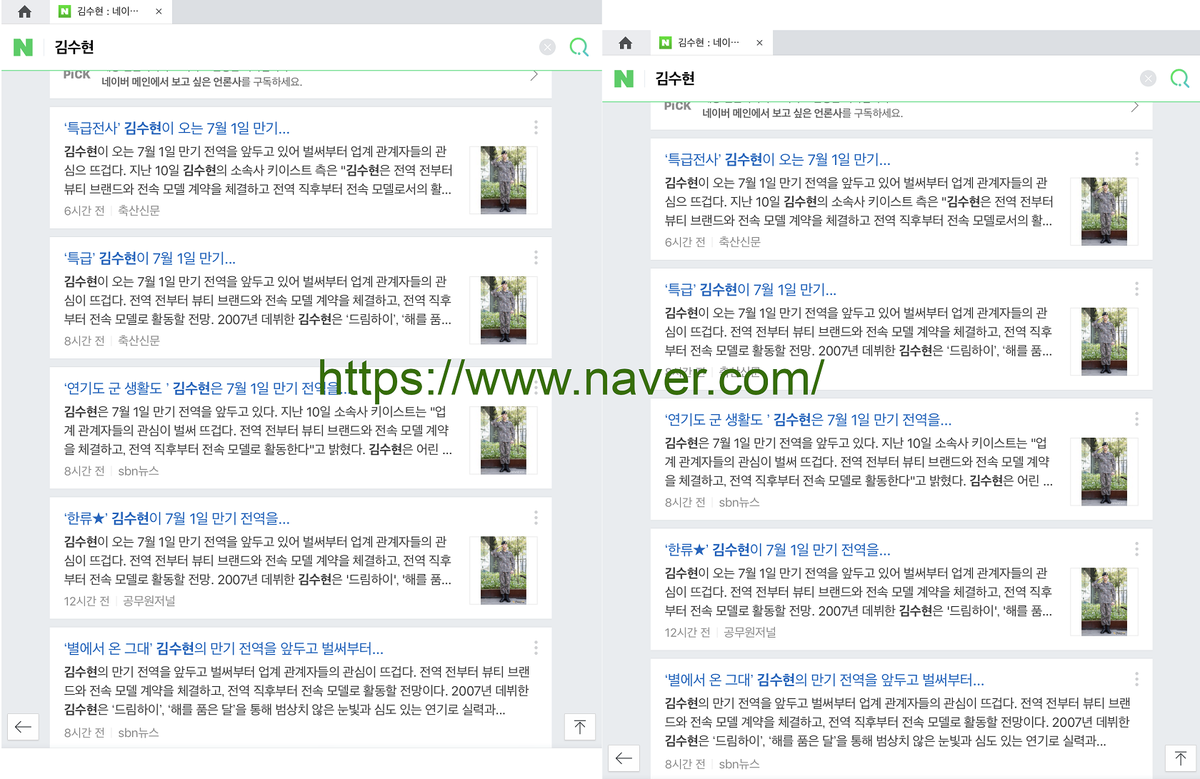Open the PICK subscription chevron in right window
This screenshot has height=779, width=1200.
point(1135,106)
